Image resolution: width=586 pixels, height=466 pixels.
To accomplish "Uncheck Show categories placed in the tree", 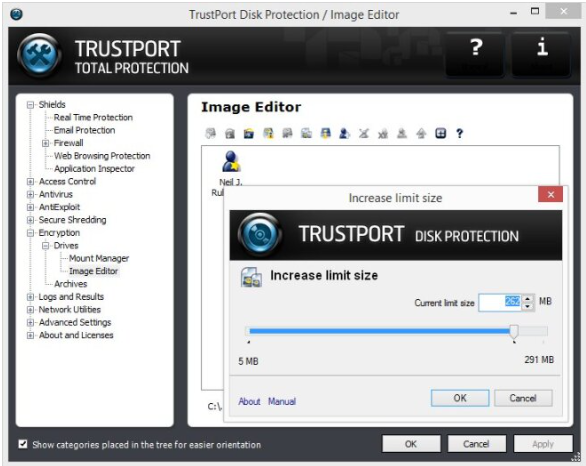I will click(x=23, y=444).
